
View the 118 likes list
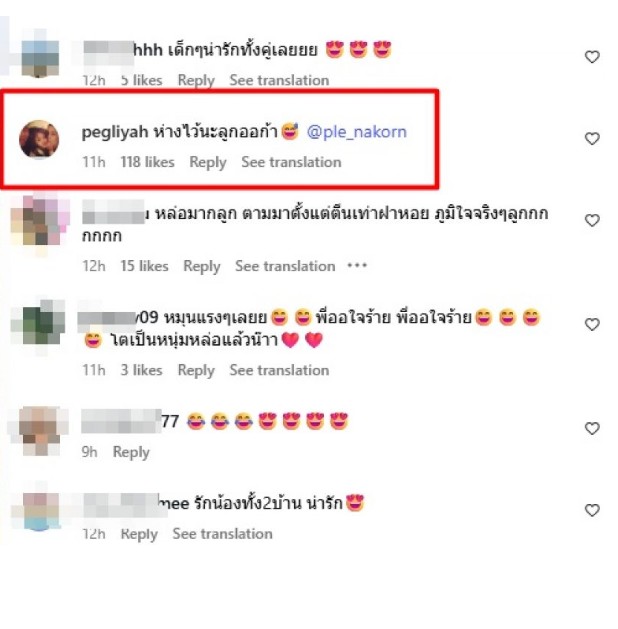click(x=148, y=162)
